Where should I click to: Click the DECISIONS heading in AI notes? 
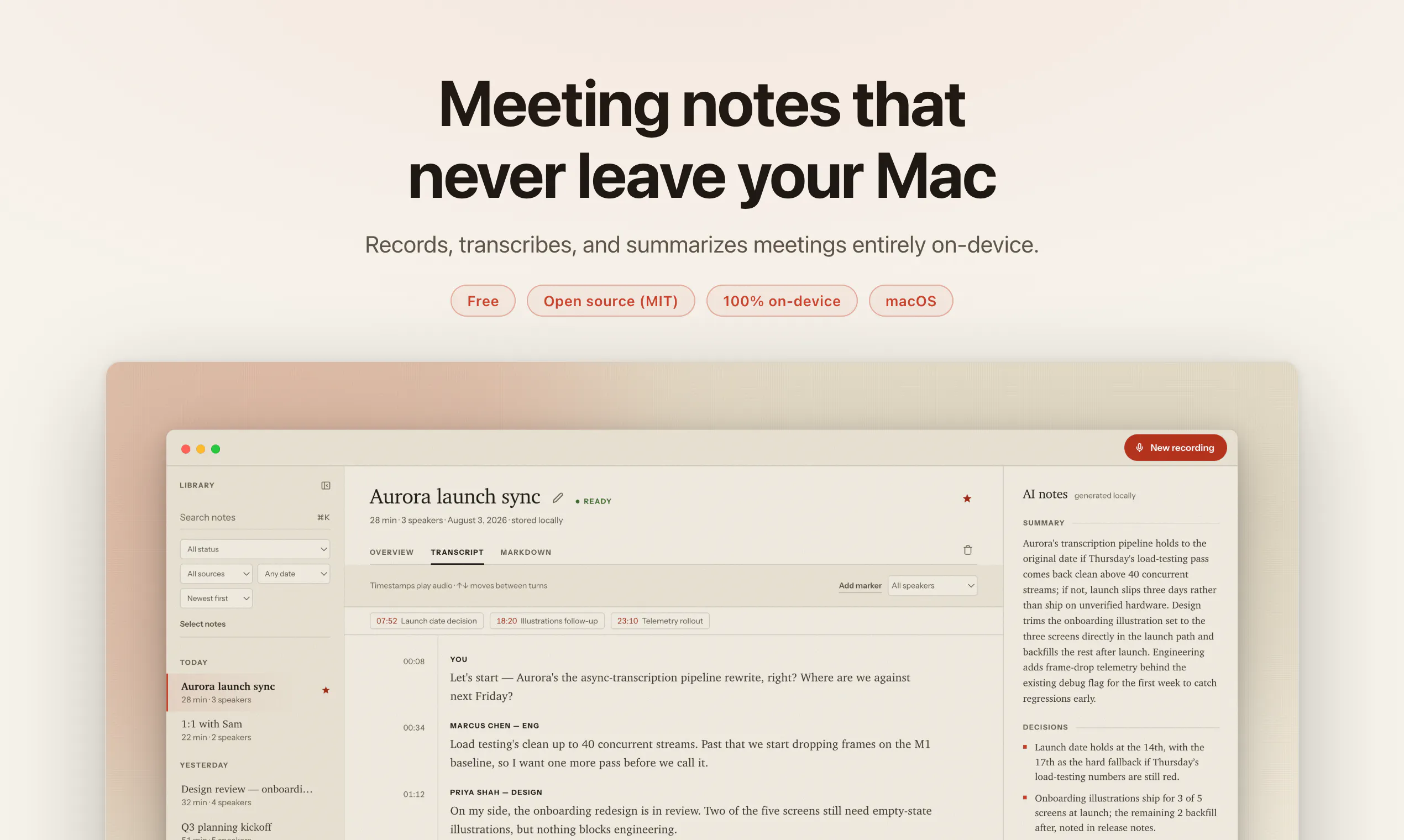[1045, 727]
